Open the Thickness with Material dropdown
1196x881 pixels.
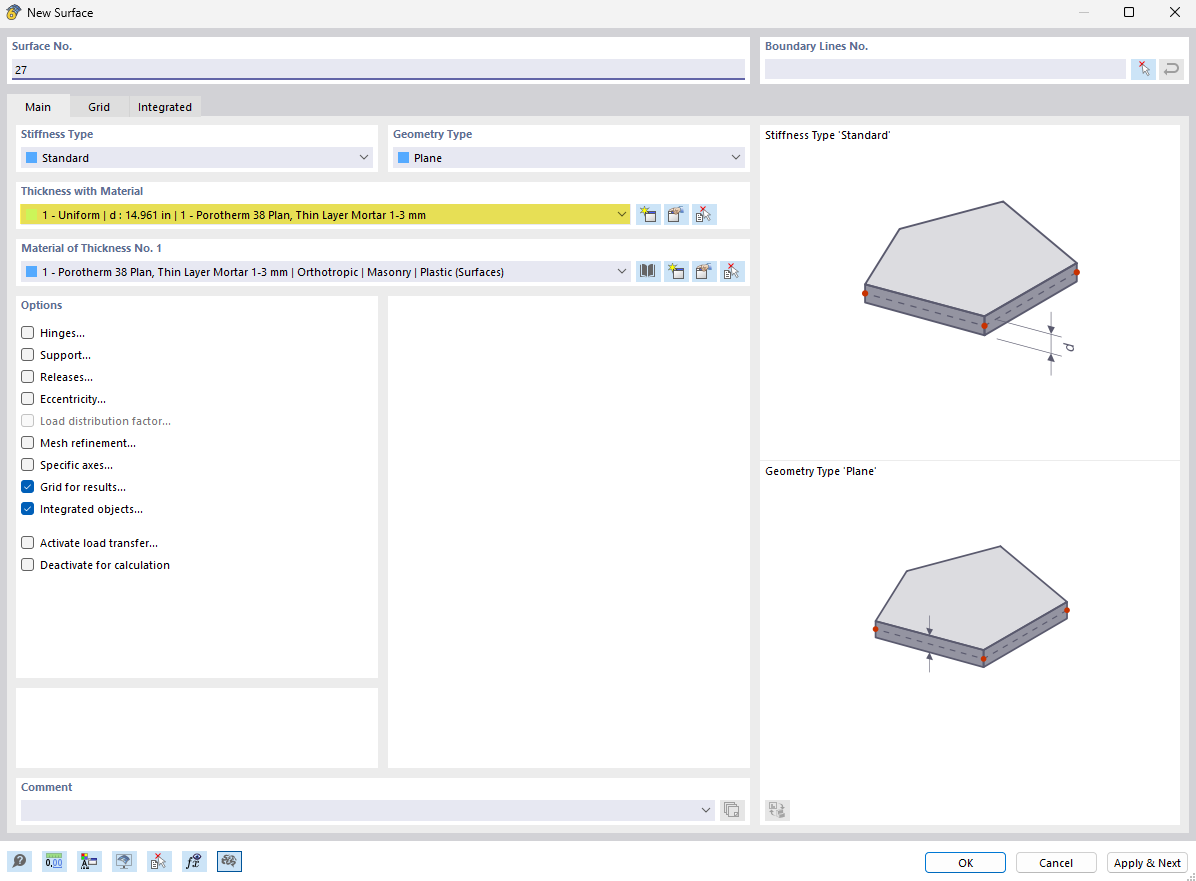click(622, 214)
